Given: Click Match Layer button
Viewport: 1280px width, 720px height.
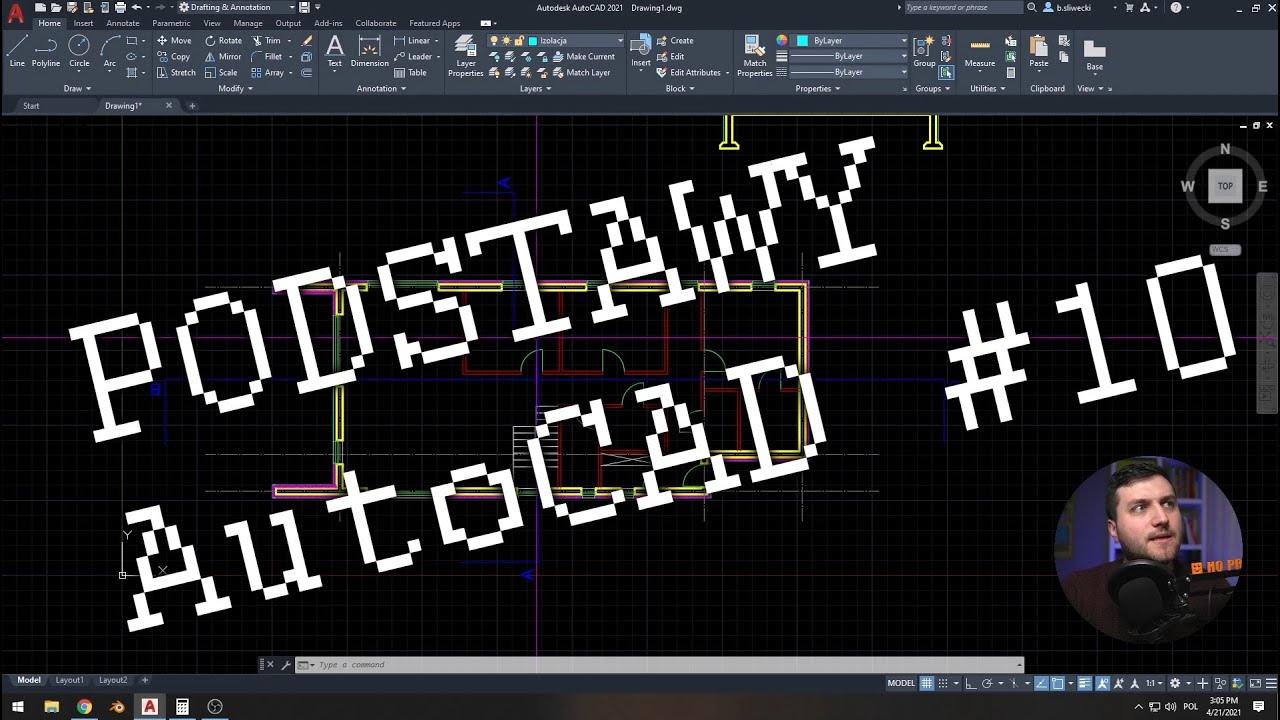Looking at the screenshot, I should tap(580, 73).
